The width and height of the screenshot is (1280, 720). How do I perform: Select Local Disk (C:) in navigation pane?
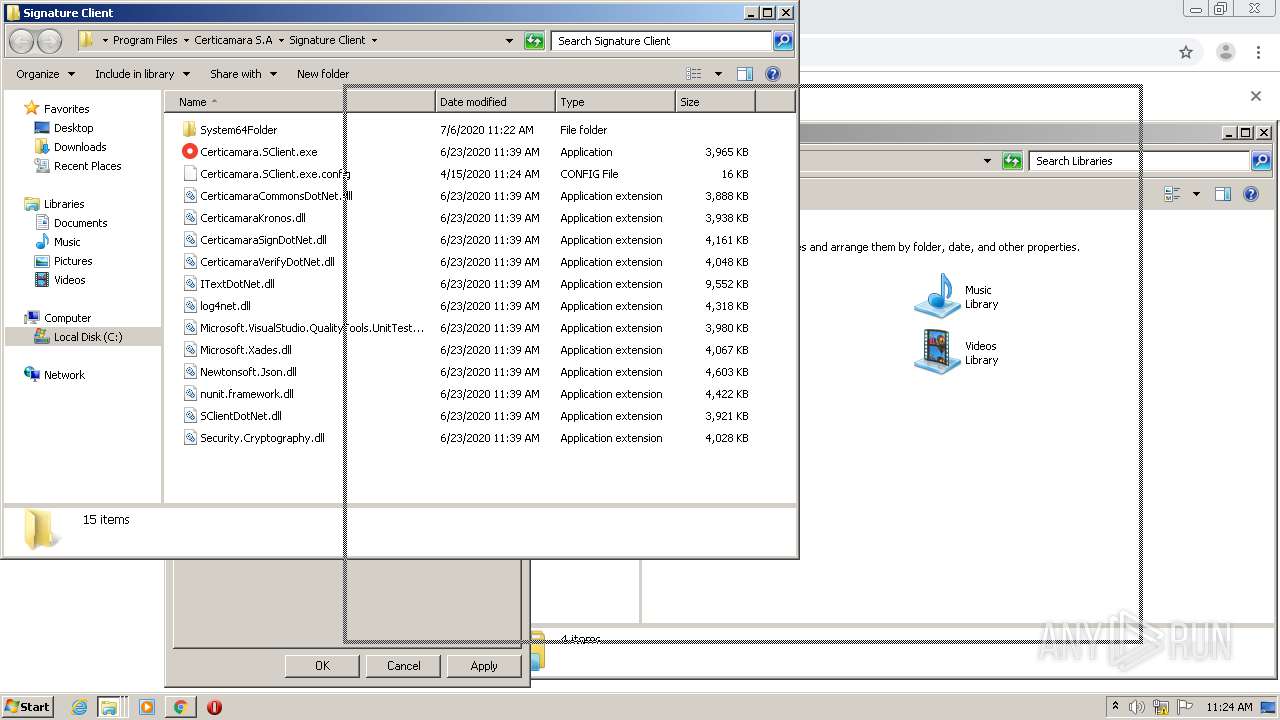coord(88,337)
